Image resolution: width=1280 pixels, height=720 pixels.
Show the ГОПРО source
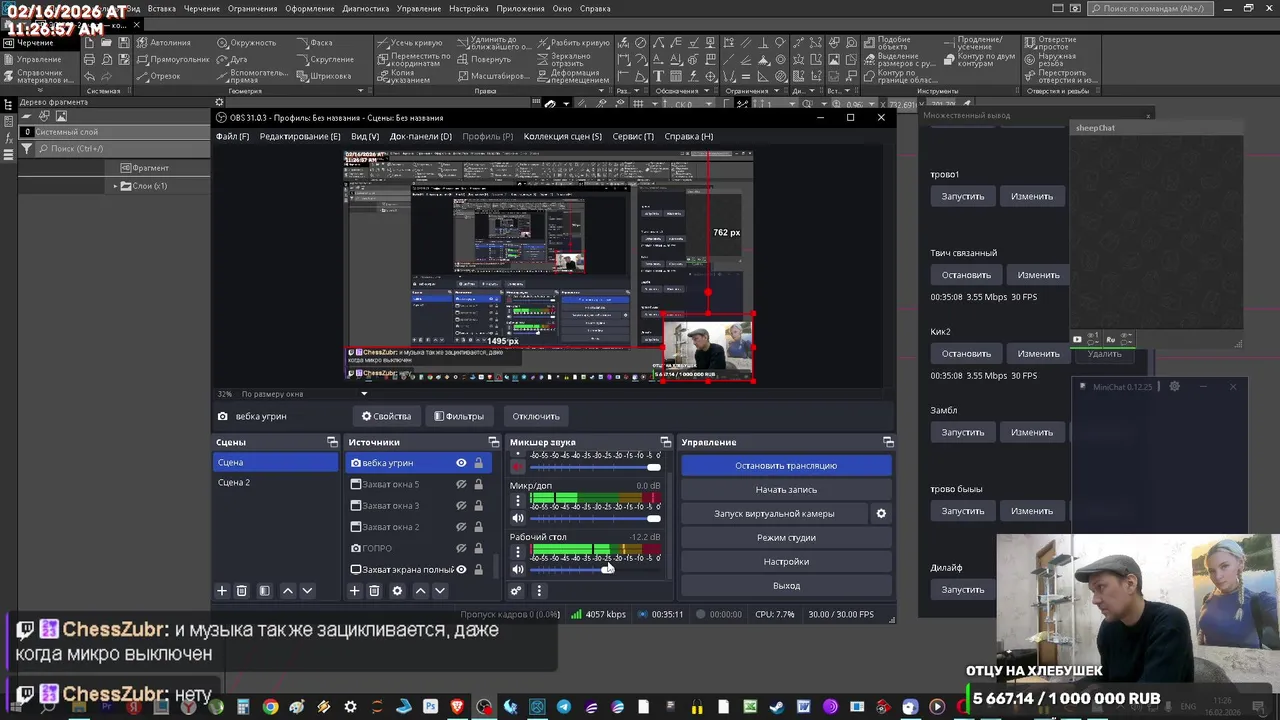461,548
